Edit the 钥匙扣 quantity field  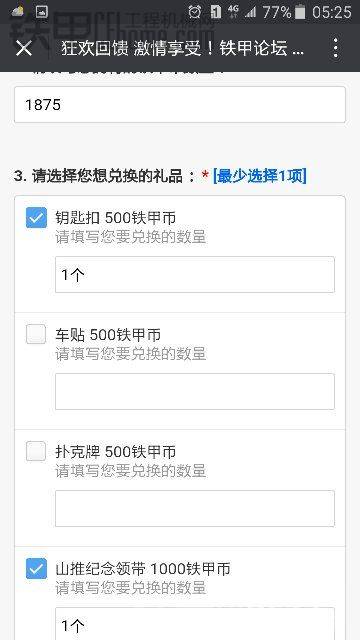pos(195,275)
